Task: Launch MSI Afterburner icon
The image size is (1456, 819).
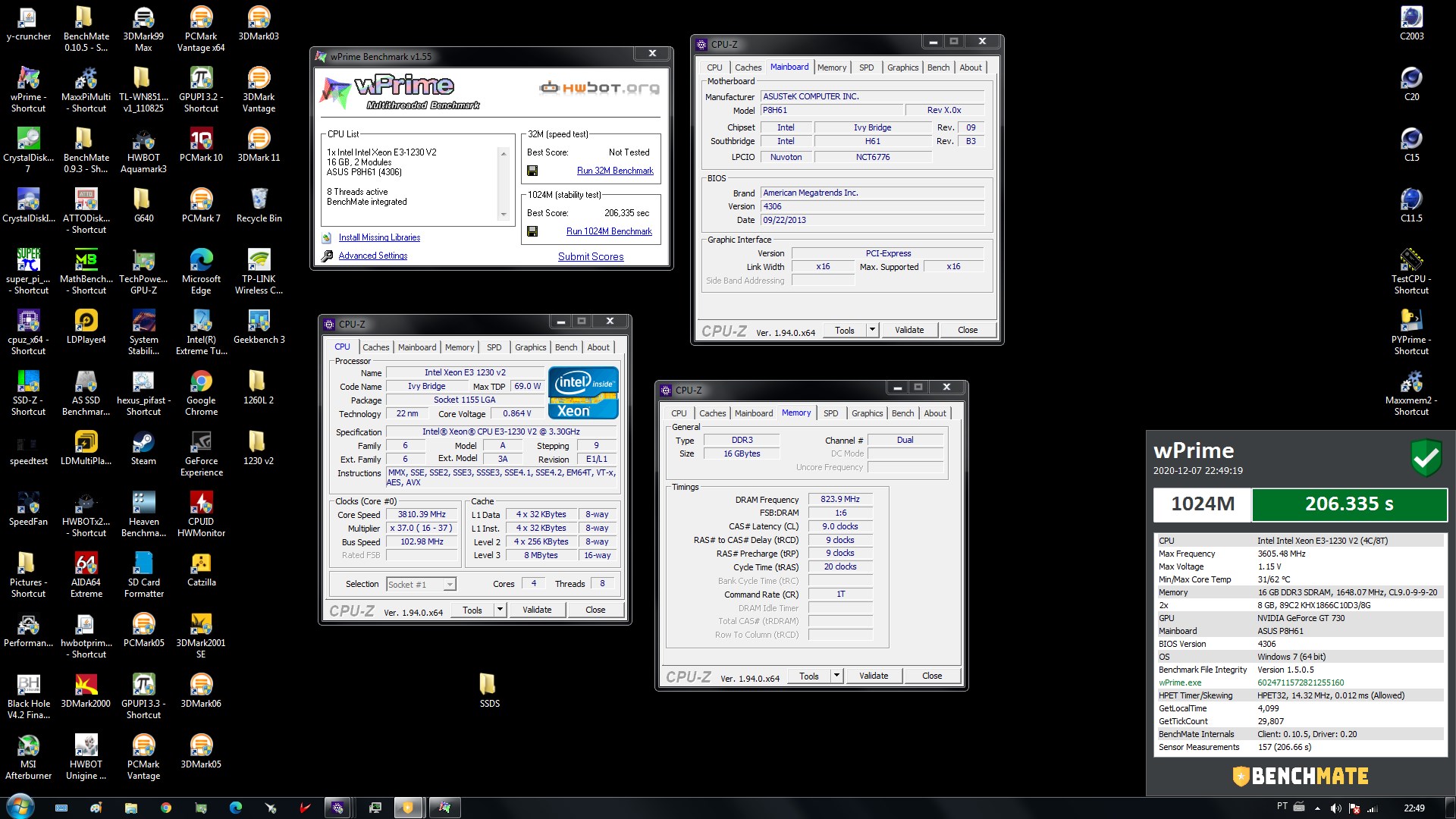Action: click(28, 758)
